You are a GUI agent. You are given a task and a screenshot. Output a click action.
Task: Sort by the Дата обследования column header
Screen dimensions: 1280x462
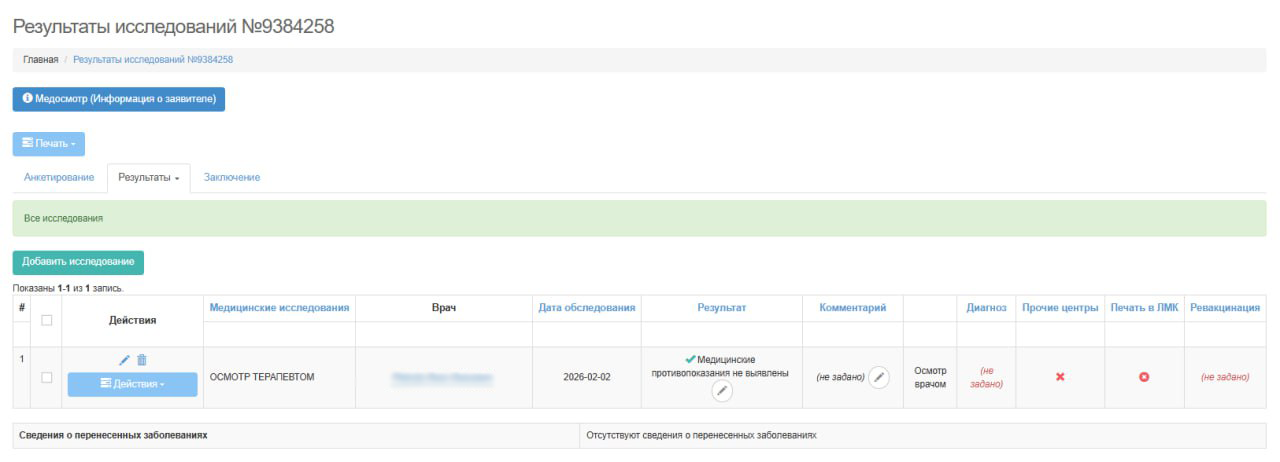point(586,308)
